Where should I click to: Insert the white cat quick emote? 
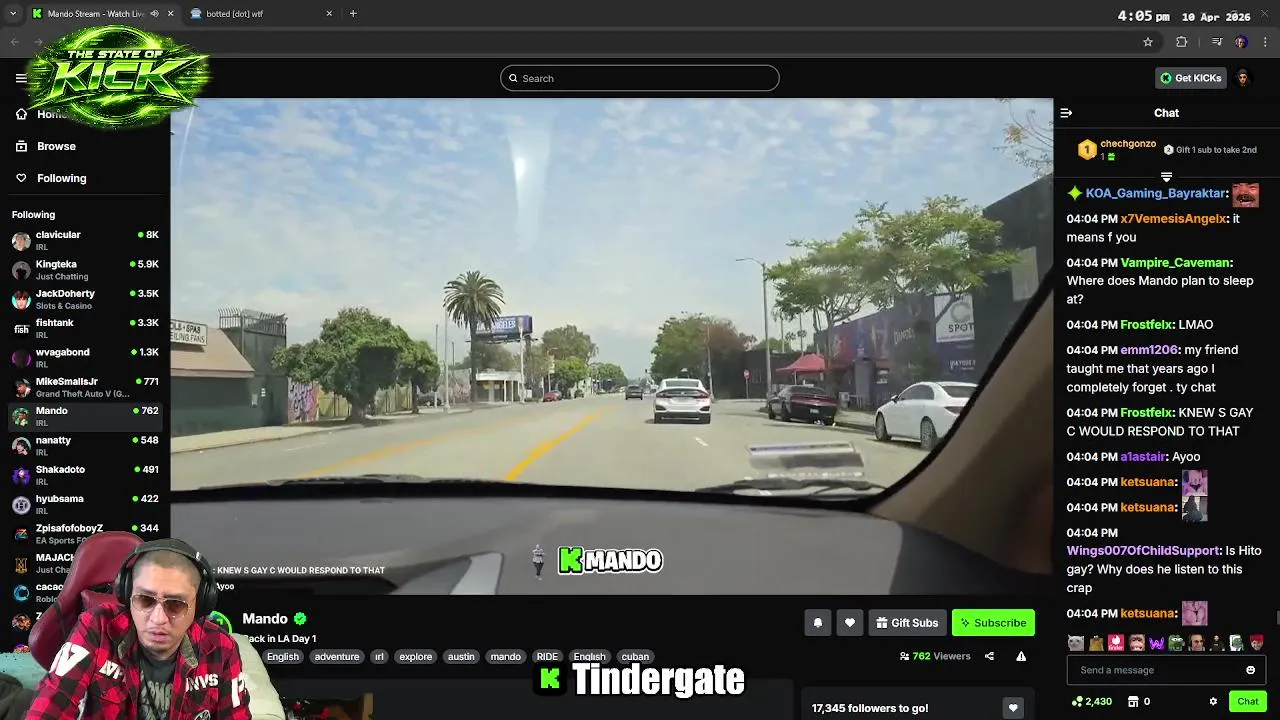click(x=1075, y=643)
